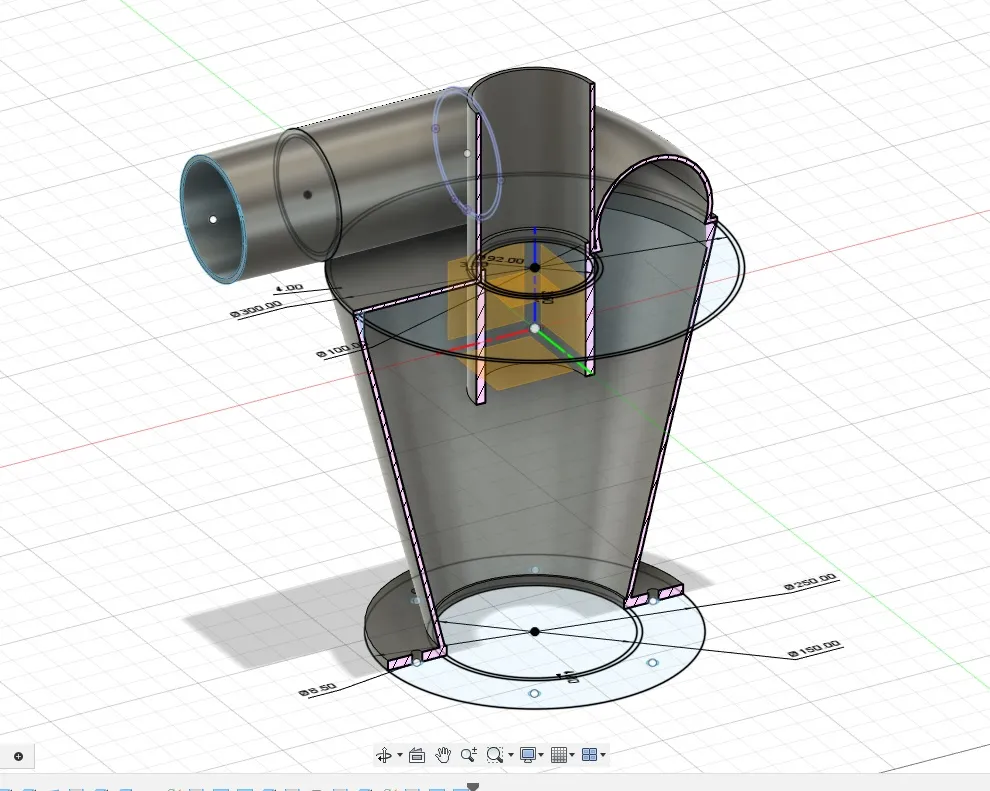Click the Viewports layout icon

tap(589, 755)
